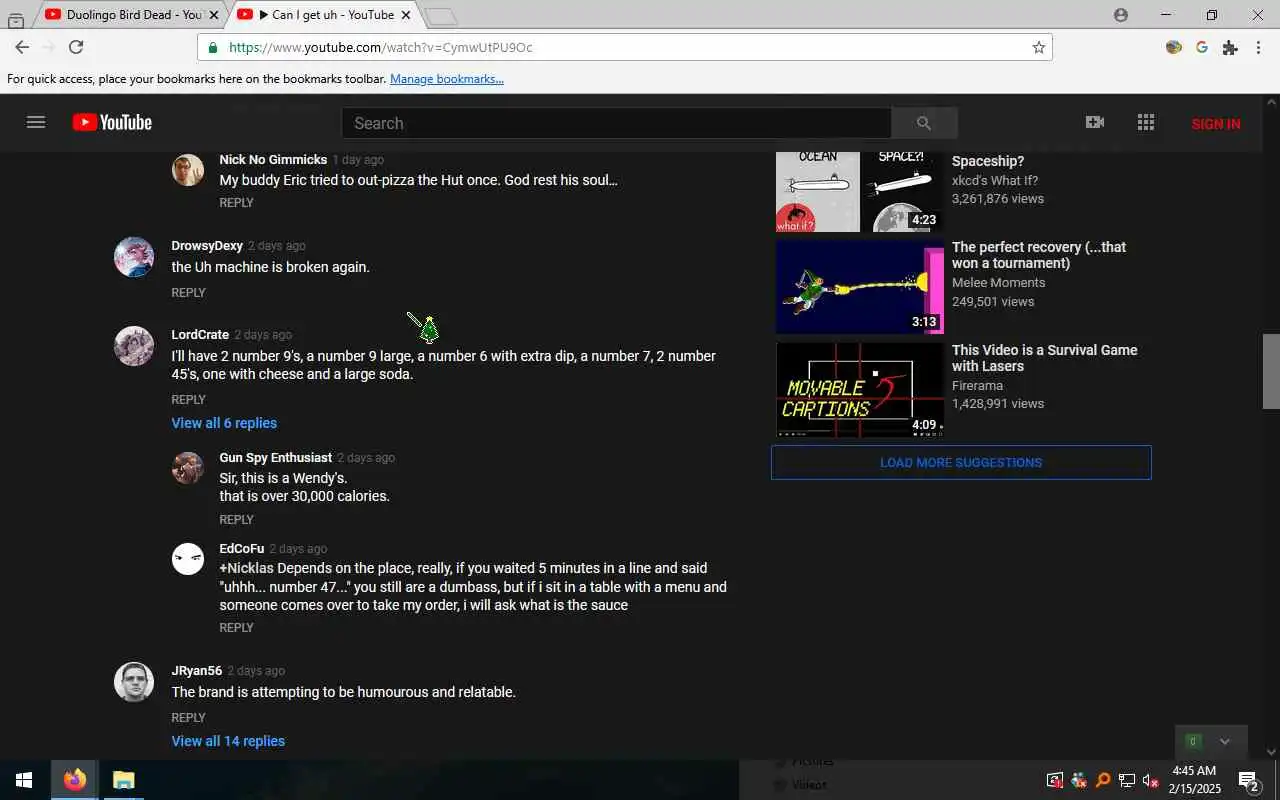Close the Duolingo Bird Dead tab

(213, 15)
